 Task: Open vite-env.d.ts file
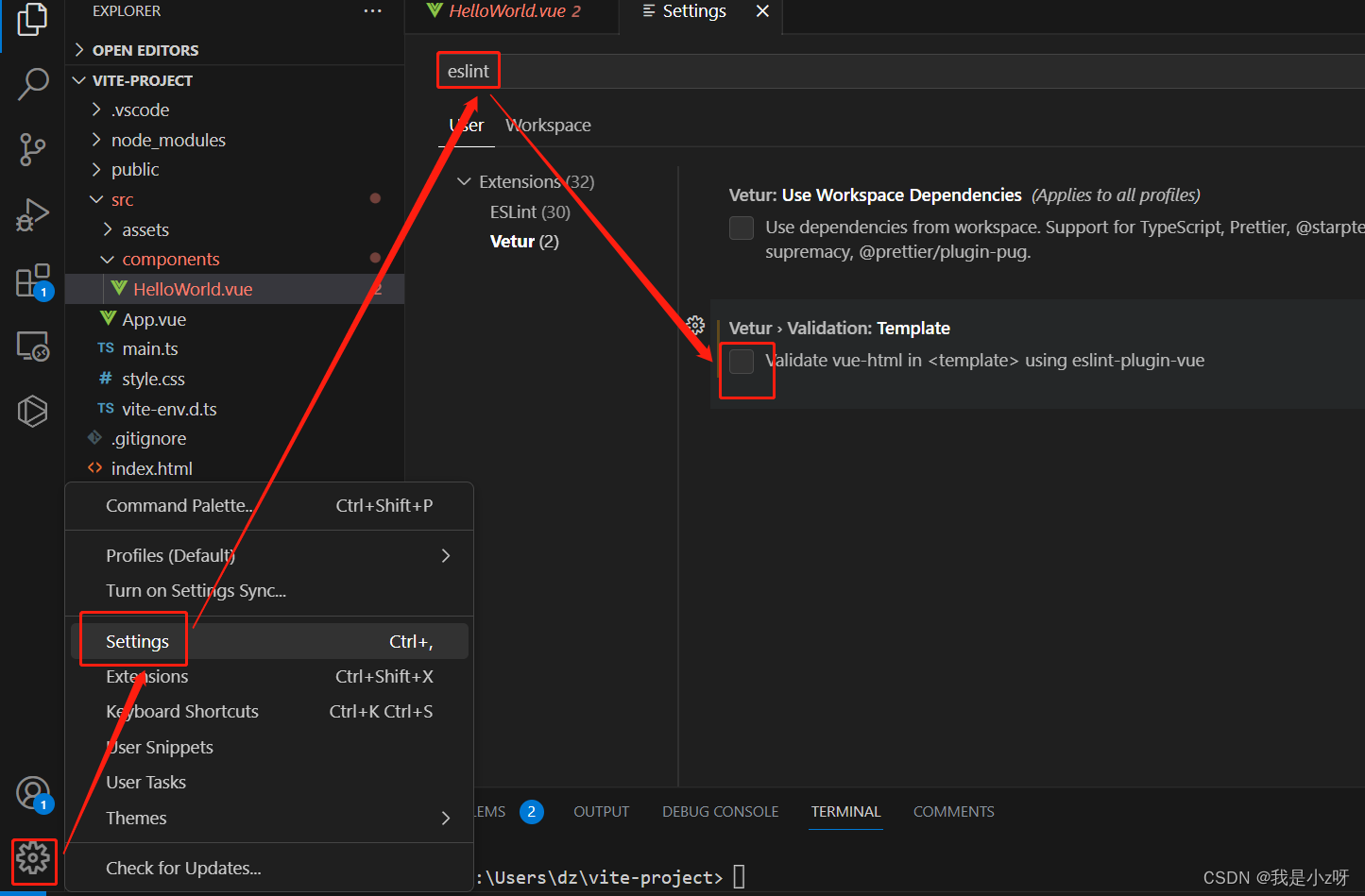click(234, 409)
